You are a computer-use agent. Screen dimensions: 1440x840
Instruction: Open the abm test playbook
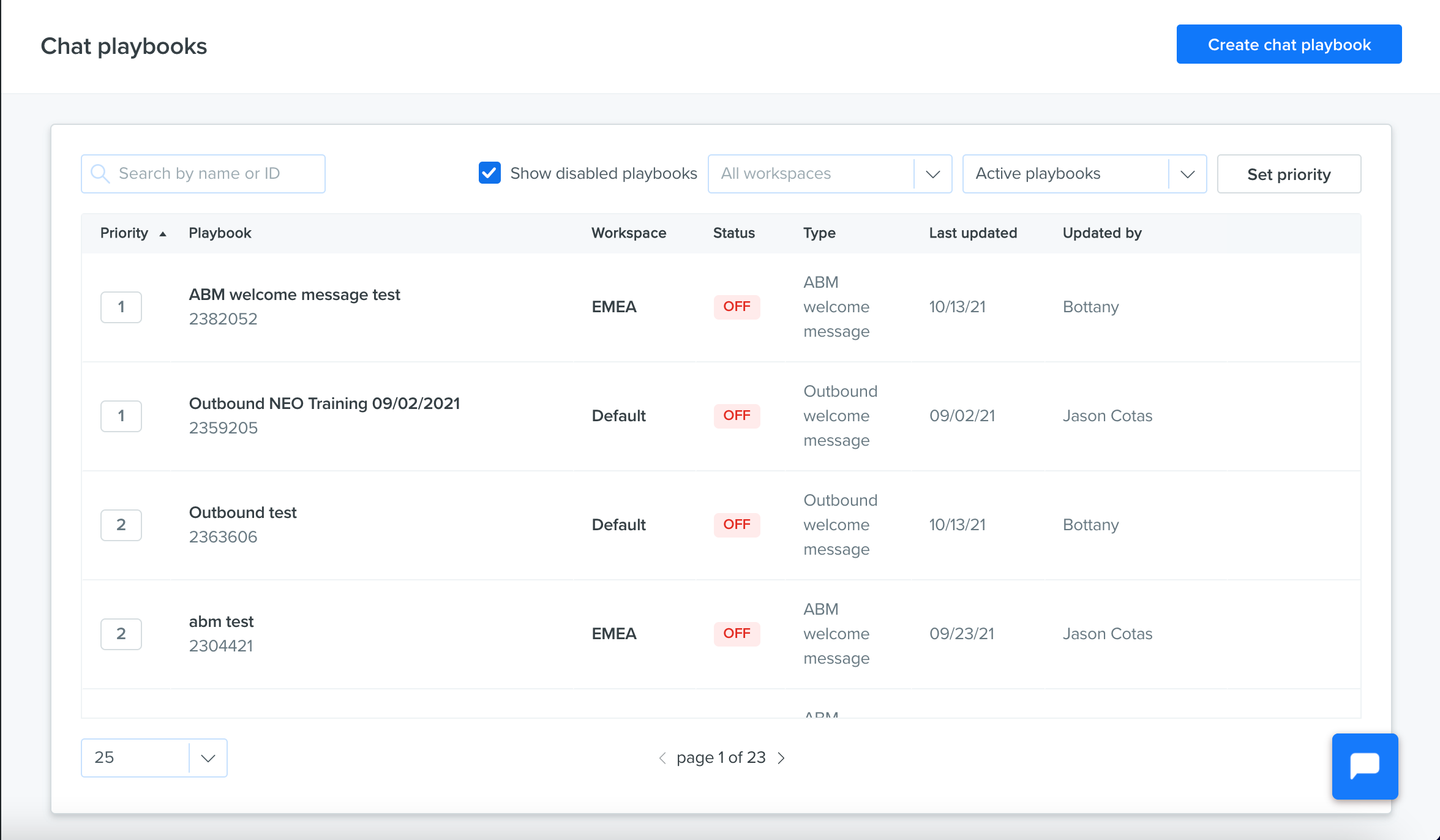click(x=221, y=621)
